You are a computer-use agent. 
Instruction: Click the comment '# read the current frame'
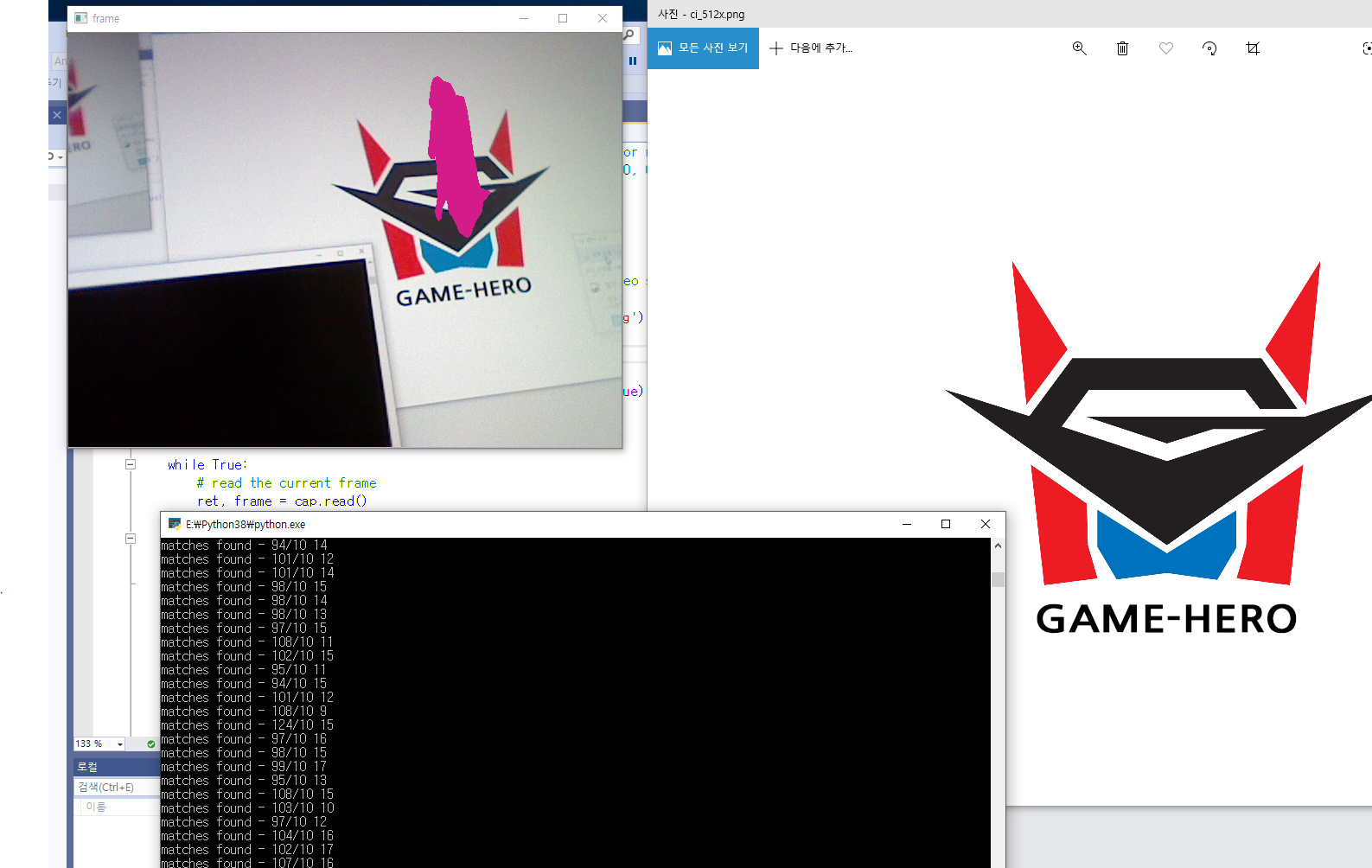(286, 482)
